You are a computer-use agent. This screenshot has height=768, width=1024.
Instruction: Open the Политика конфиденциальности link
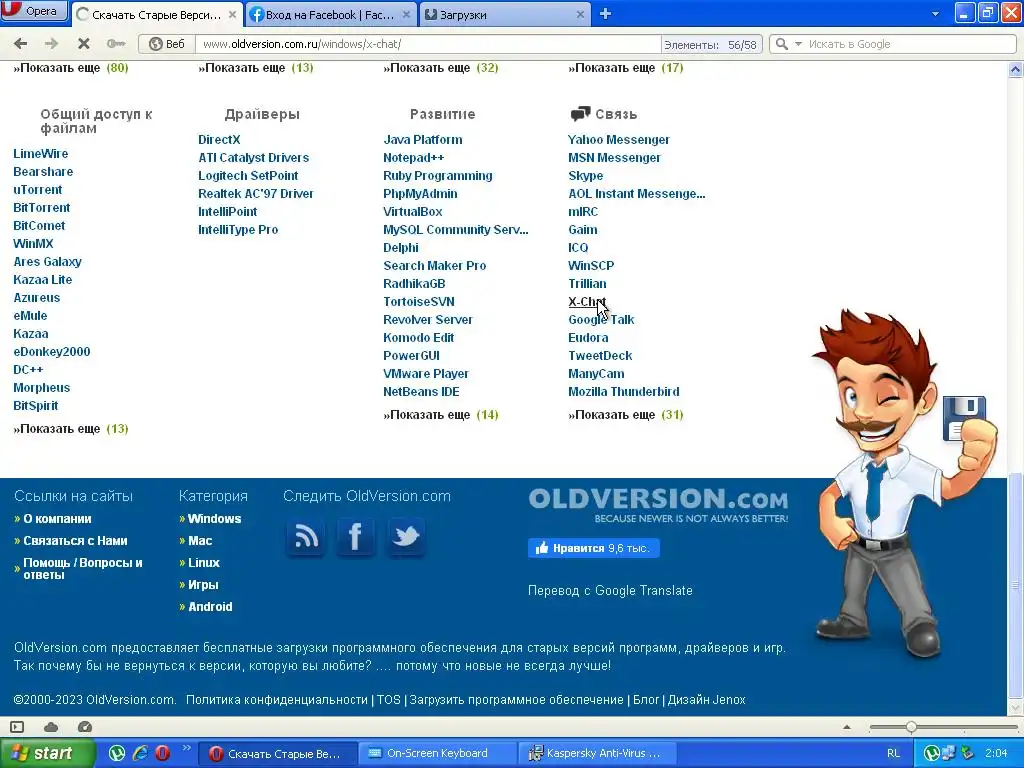(277, 699)
